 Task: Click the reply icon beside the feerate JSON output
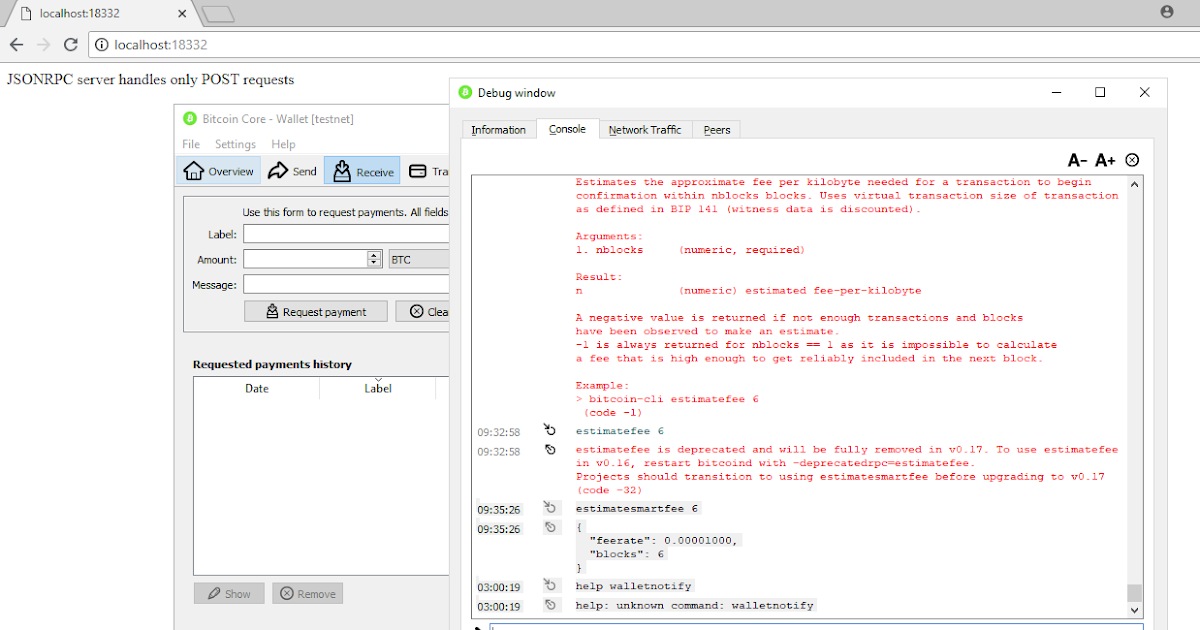click(x=550, y=527)
